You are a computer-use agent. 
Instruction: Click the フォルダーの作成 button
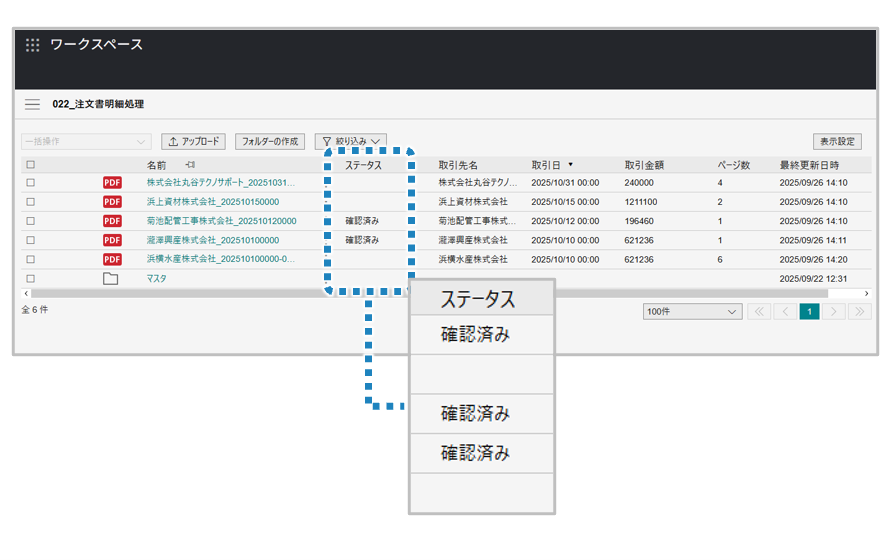[x=270, y=142]
